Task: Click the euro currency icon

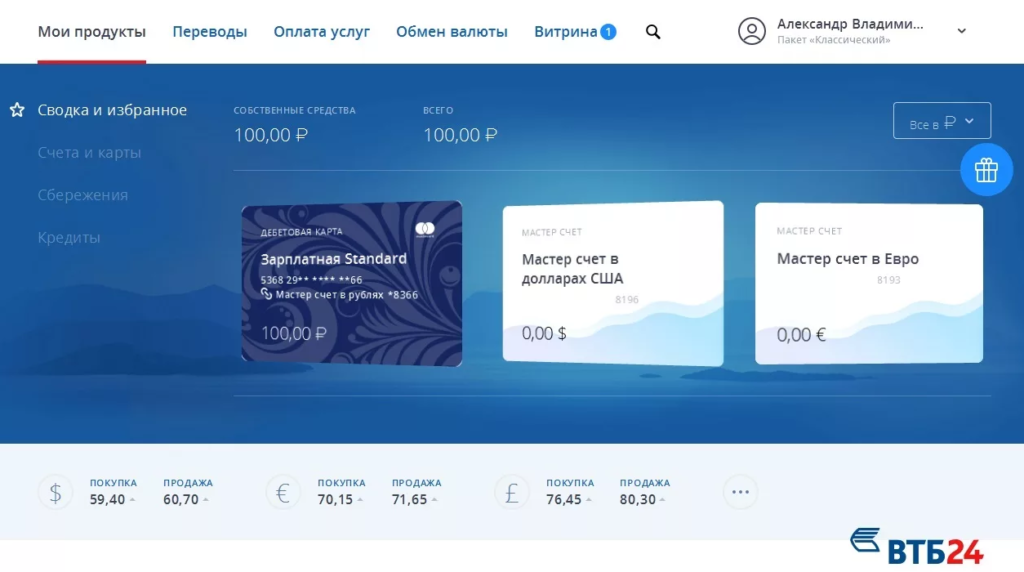Action: (x=283, y=492)
